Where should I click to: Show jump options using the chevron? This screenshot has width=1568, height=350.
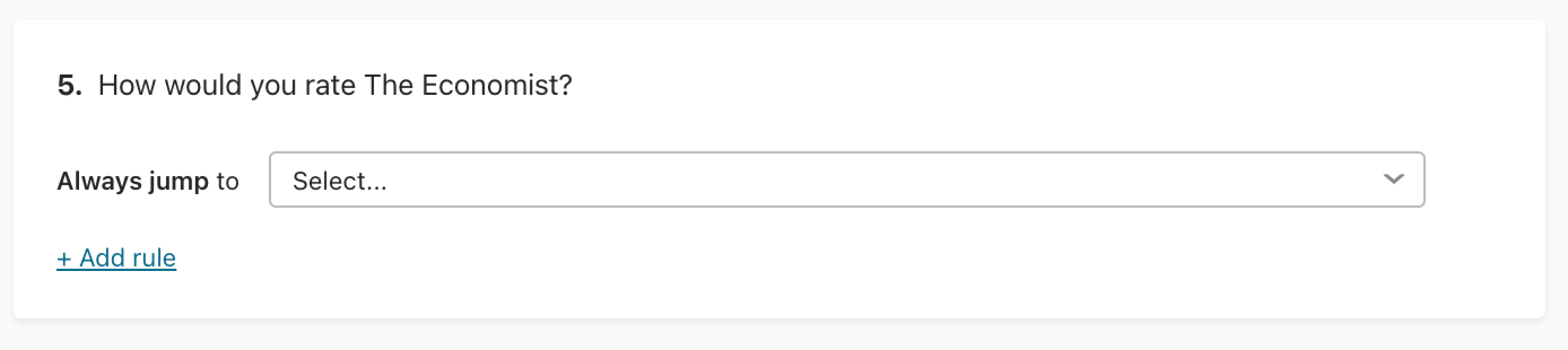point(1393,179)
